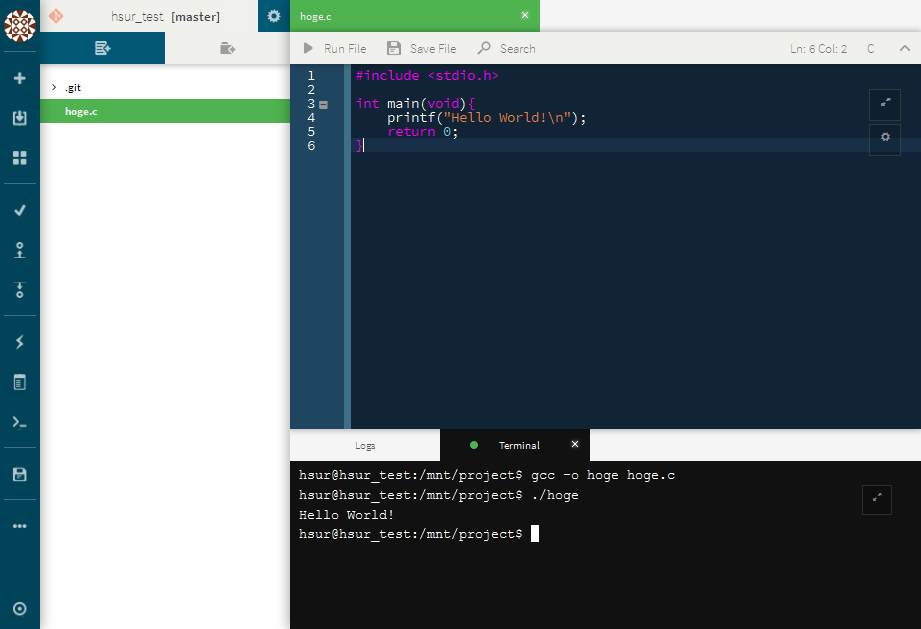Image resolution: width=921 pixels, height=629 pixels.
Task: Click the import/download icon in the sidebar
Action: 19,116
